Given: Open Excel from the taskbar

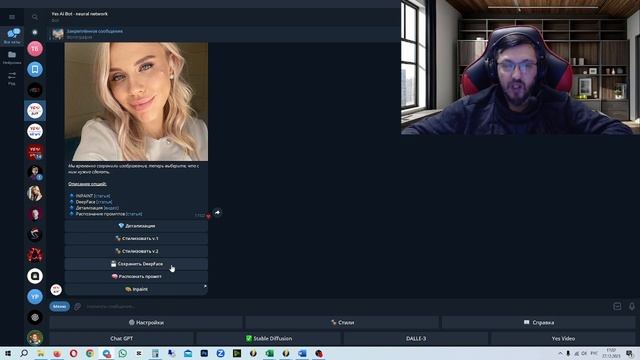Looking at the screenshot, I should click(269, 353).
